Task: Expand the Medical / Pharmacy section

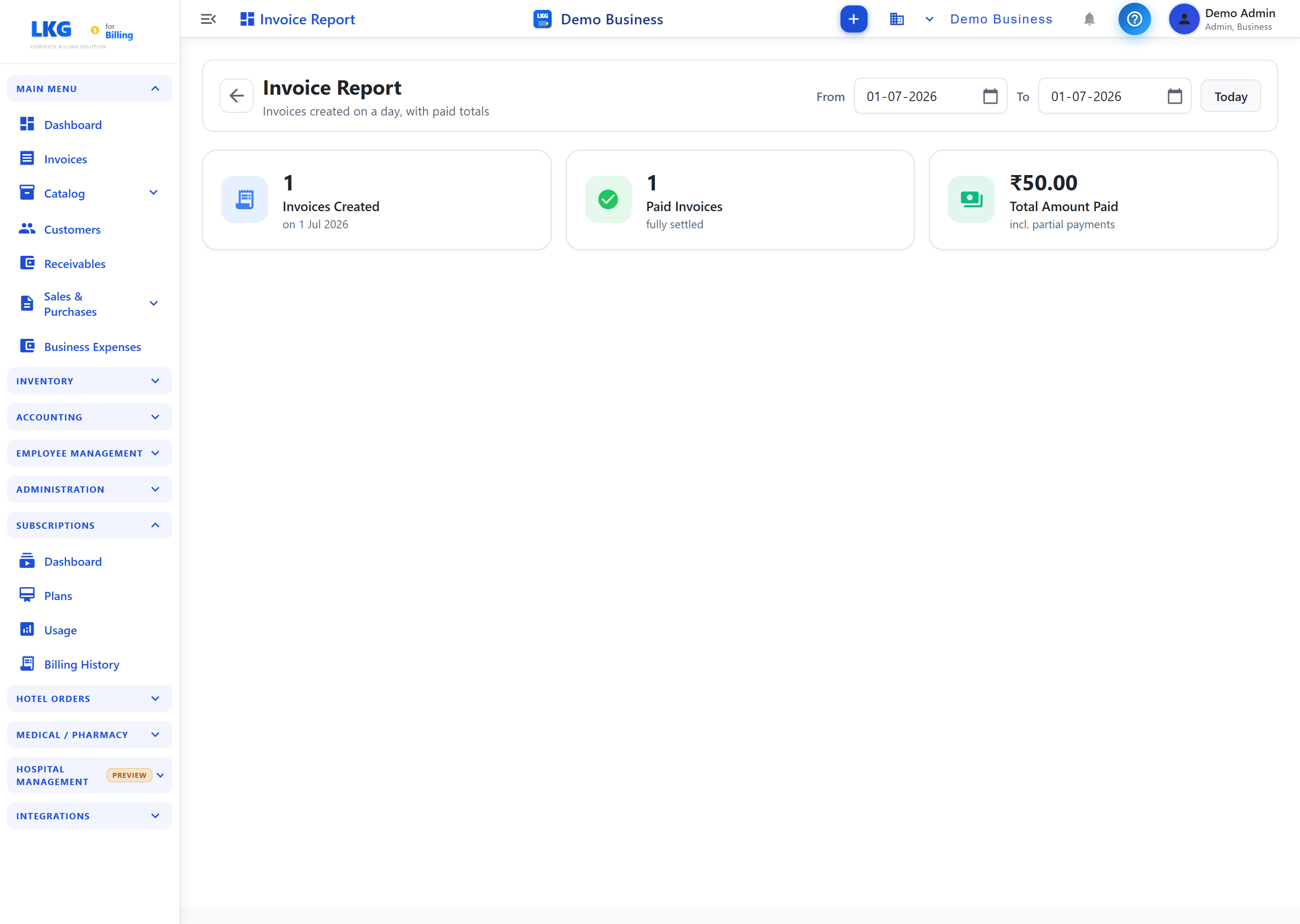Action: click(x=89, y=735)
